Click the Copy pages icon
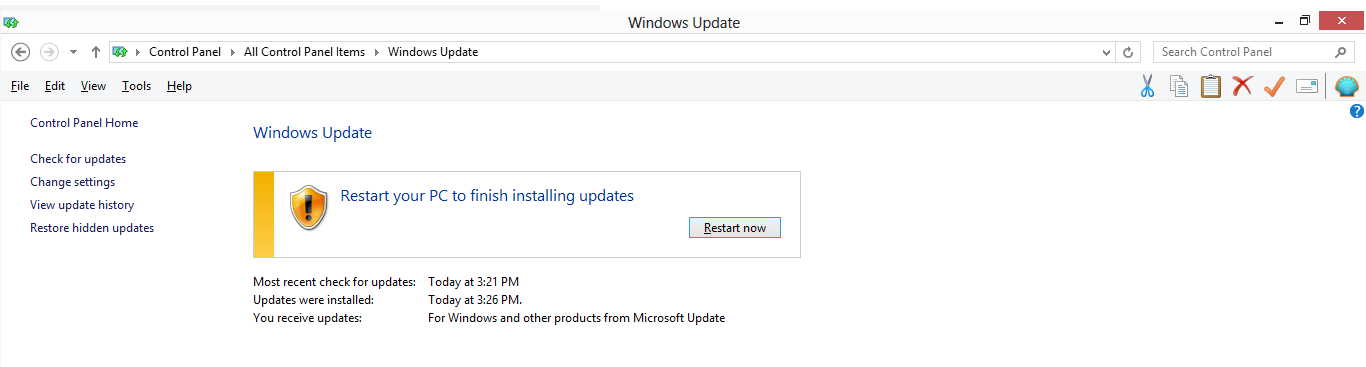 pos(1179,87)
